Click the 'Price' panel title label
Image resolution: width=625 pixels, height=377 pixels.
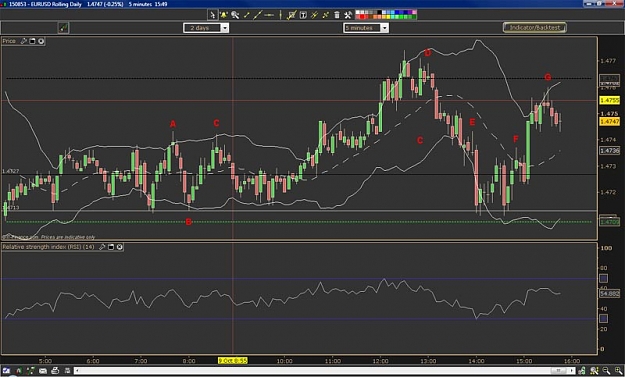9,41
